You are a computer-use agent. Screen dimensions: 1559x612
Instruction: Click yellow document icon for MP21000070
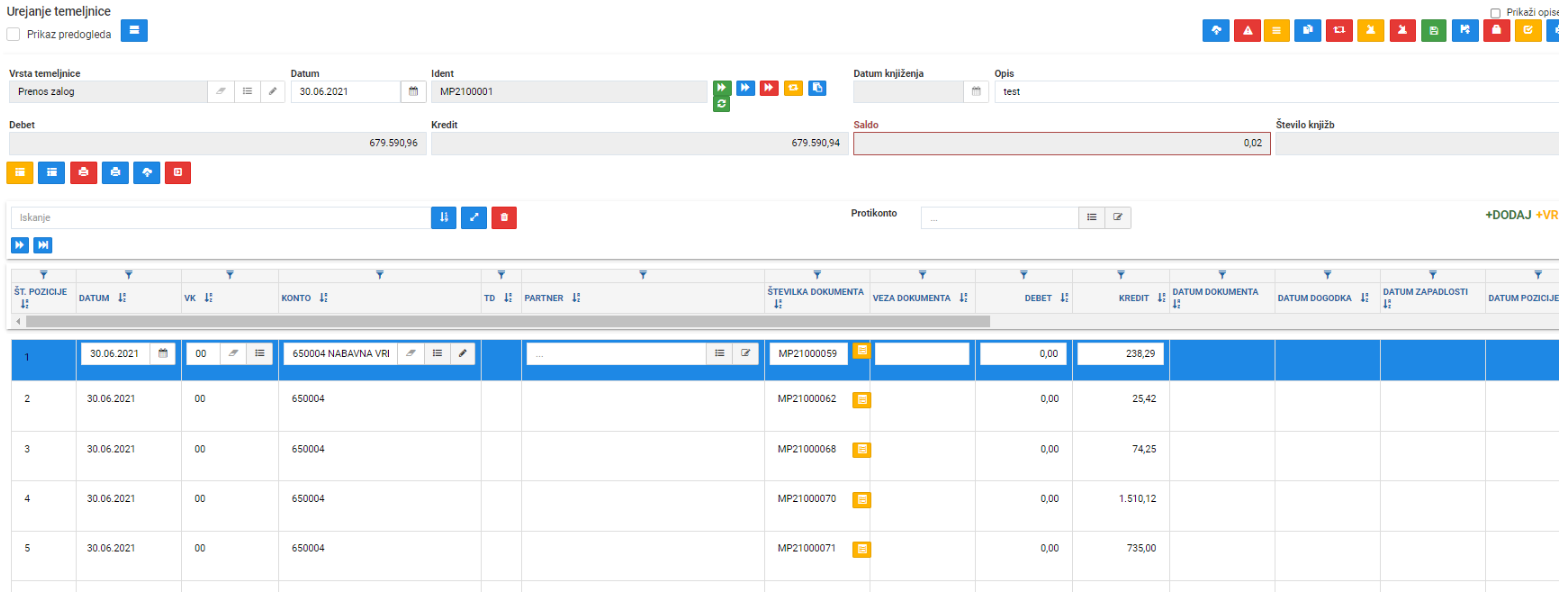pos(862,499)
